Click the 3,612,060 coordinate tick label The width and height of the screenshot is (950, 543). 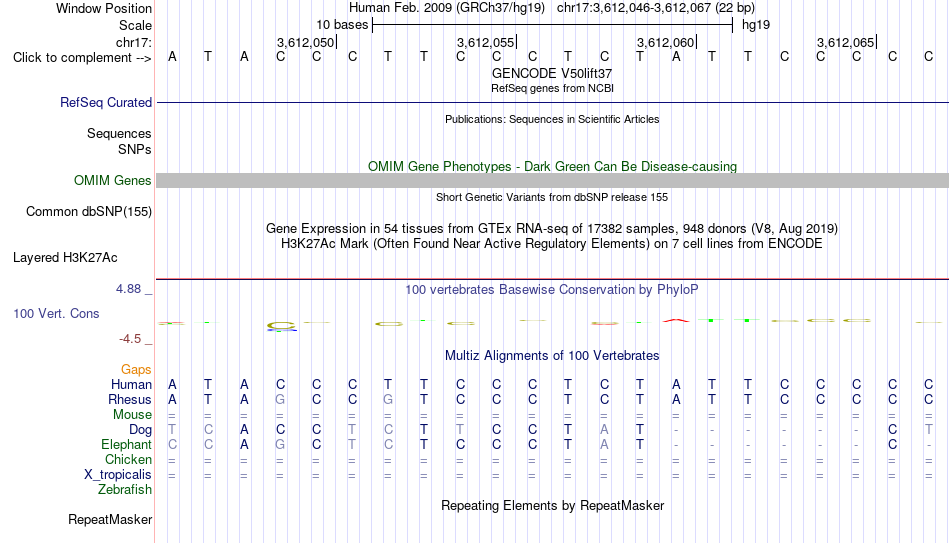pos(665,42)
